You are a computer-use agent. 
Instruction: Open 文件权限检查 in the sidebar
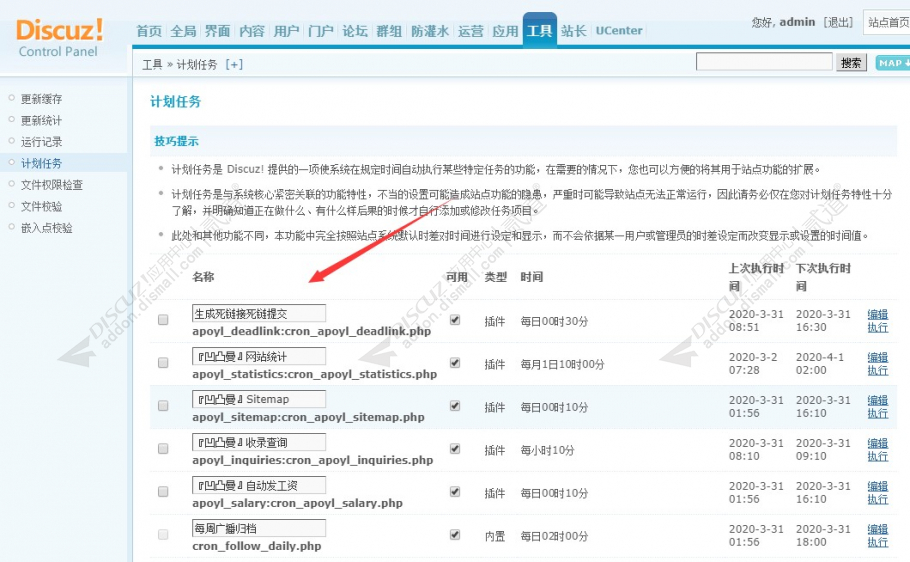[x=52, y=185]
